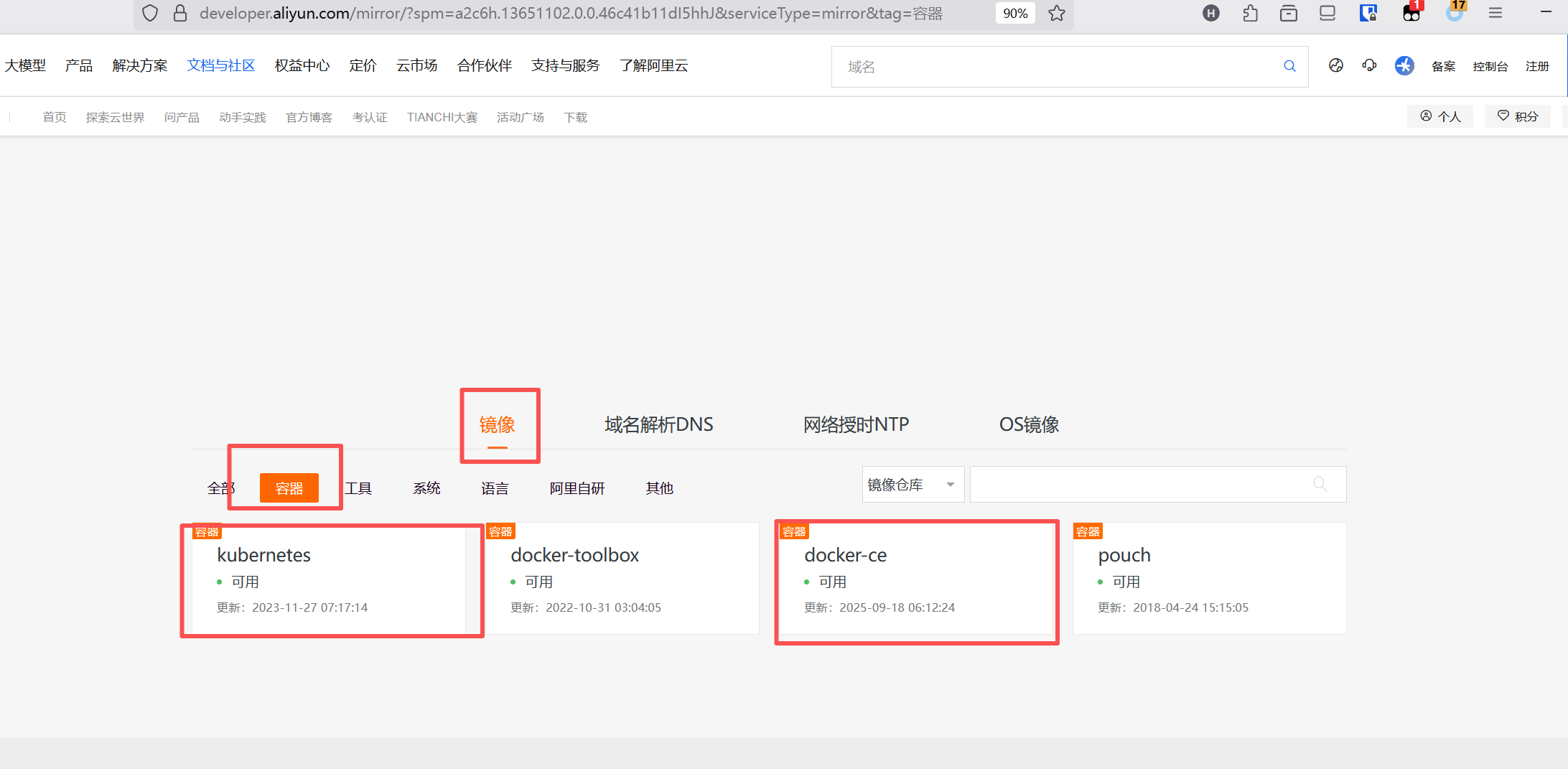Open the 镜像 tab
Viewport: 1568px width, 769px height.
coord(498,424)
